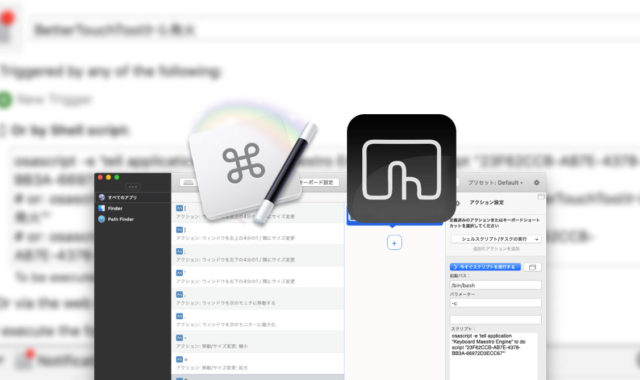Select the 移動/サイズ変更: 縮小 shortcut row
This screenshot has width=640, height=380.
point(258,342)
